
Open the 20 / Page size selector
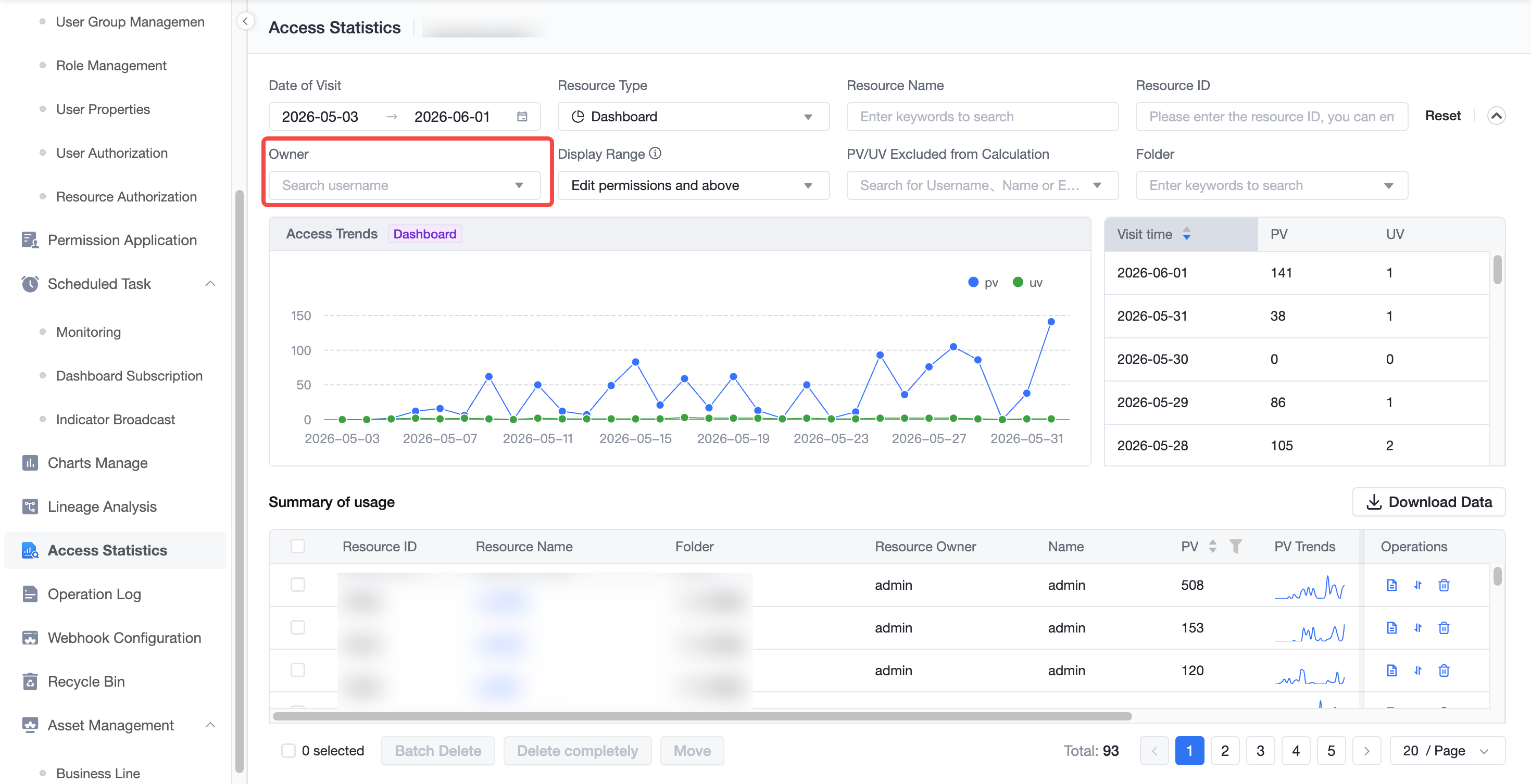(1447, 750)
